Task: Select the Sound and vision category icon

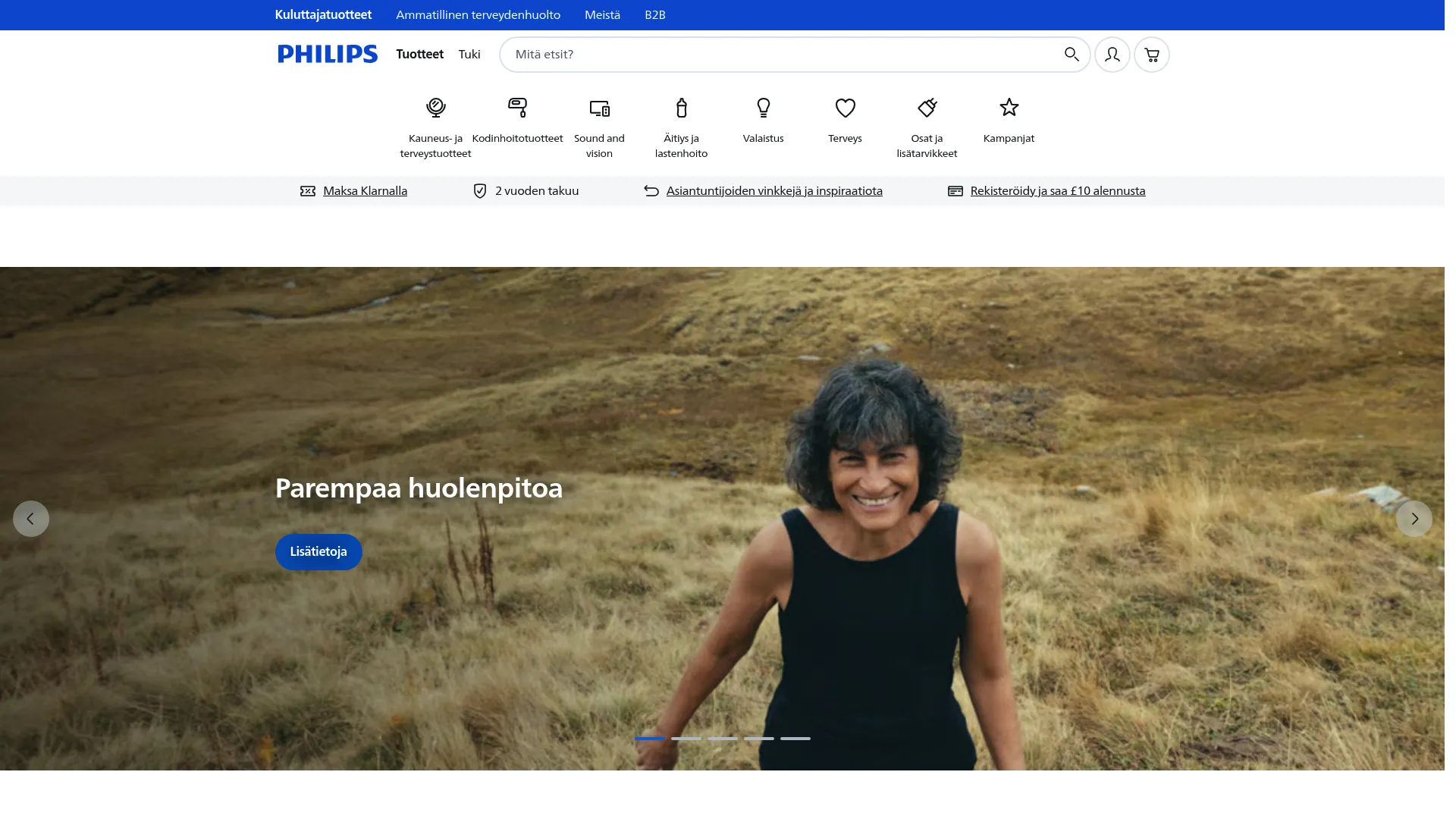Action: (599, 108)
